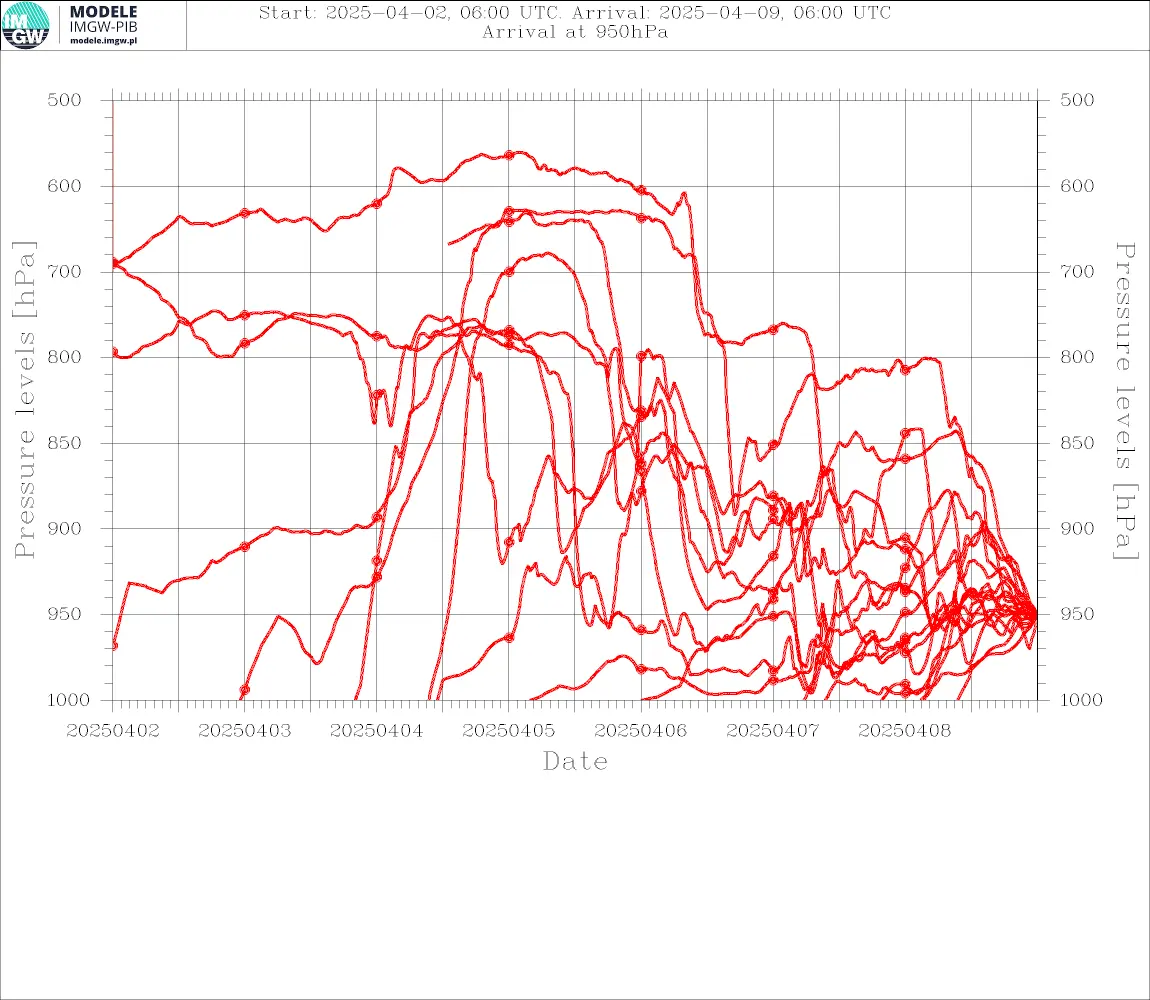This screenshot has width=1150, height=1000.
Task: Click the 'Arrival at 950hPa' subtitle
Action: pyautogui.click(x=575, y=32)
